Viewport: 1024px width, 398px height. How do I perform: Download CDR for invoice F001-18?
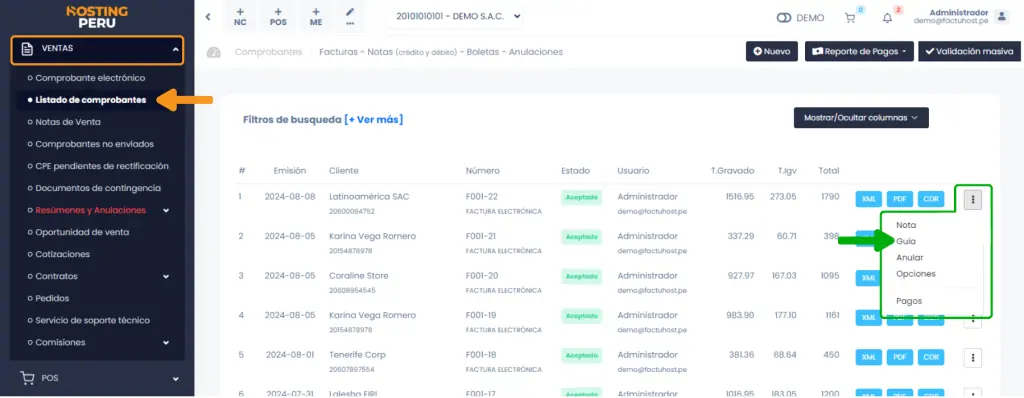(931, 357)
